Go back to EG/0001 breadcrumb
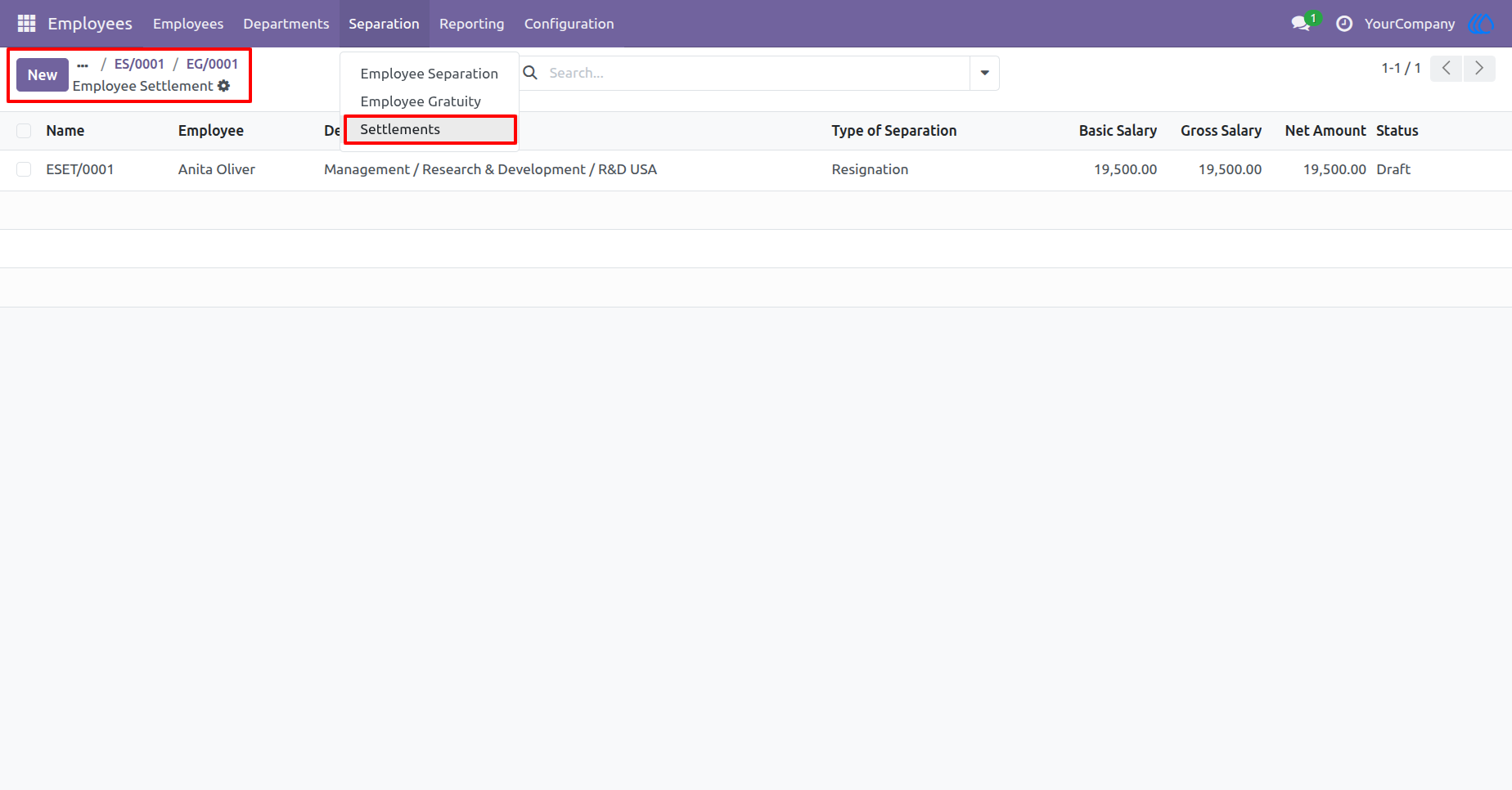This screenshot has width=1512, height=790. tap(212, 64)
